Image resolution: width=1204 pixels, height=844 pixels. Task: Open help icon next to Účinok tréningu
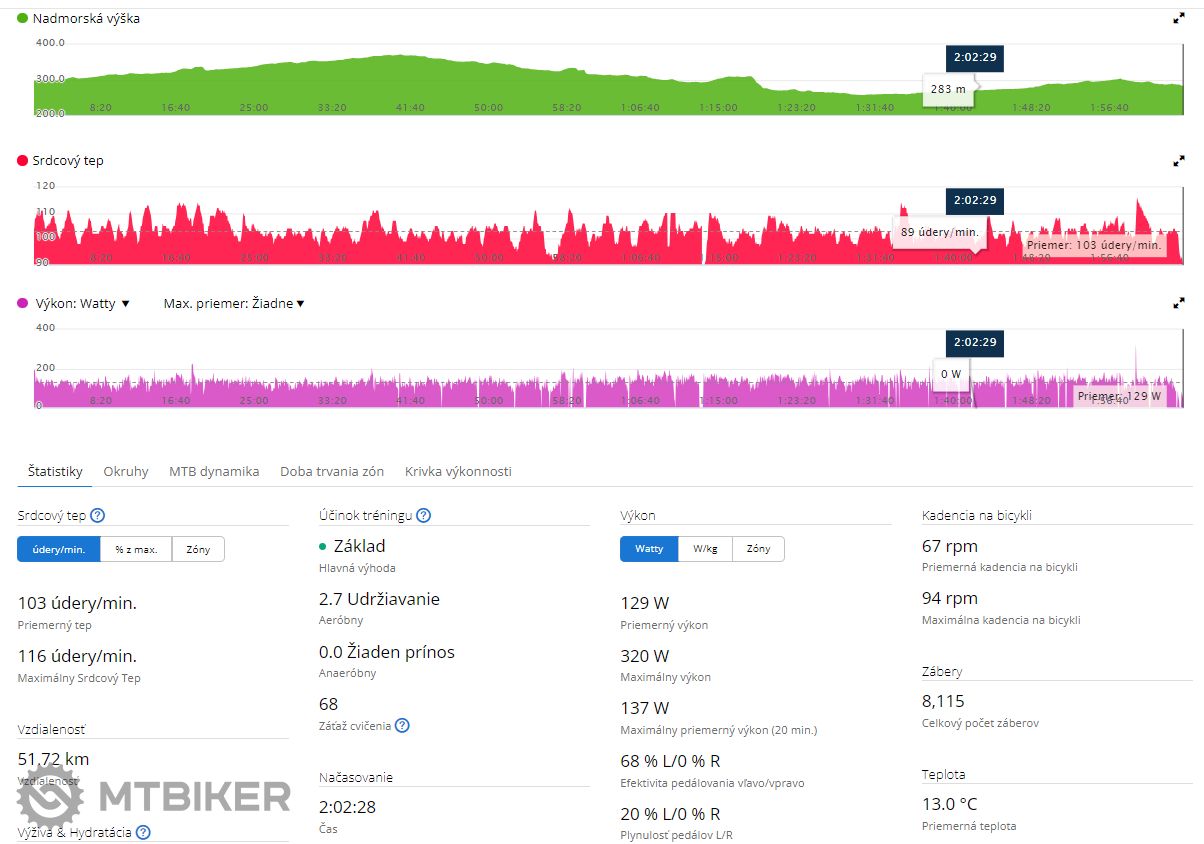pos(423,516)
